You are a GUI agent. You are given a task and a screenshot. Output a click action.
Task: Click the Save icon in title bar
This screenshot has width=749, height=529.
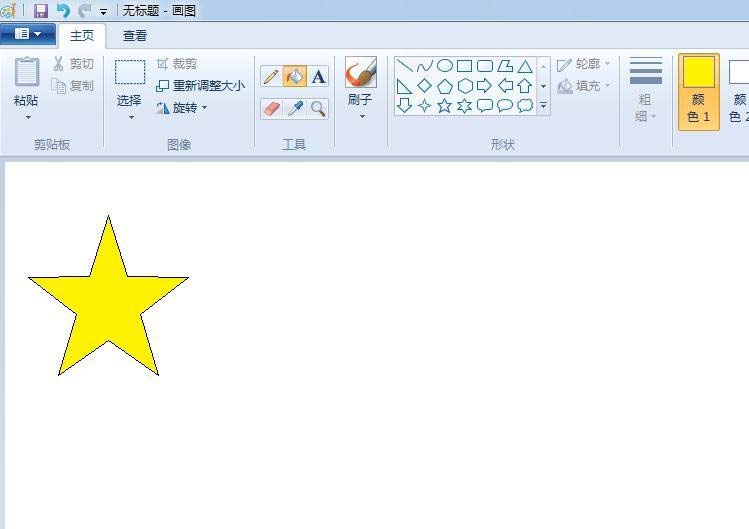(41, 11)
